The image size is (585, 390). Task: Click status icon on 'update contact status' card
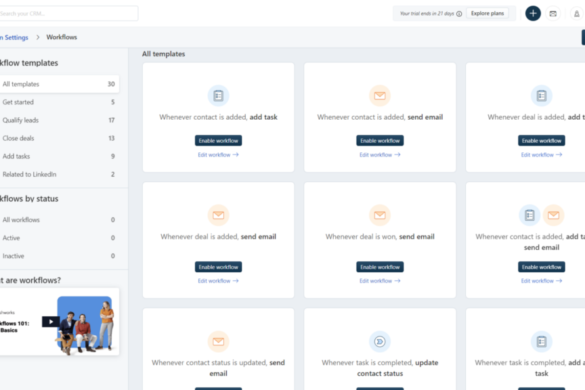click(380, 341)
